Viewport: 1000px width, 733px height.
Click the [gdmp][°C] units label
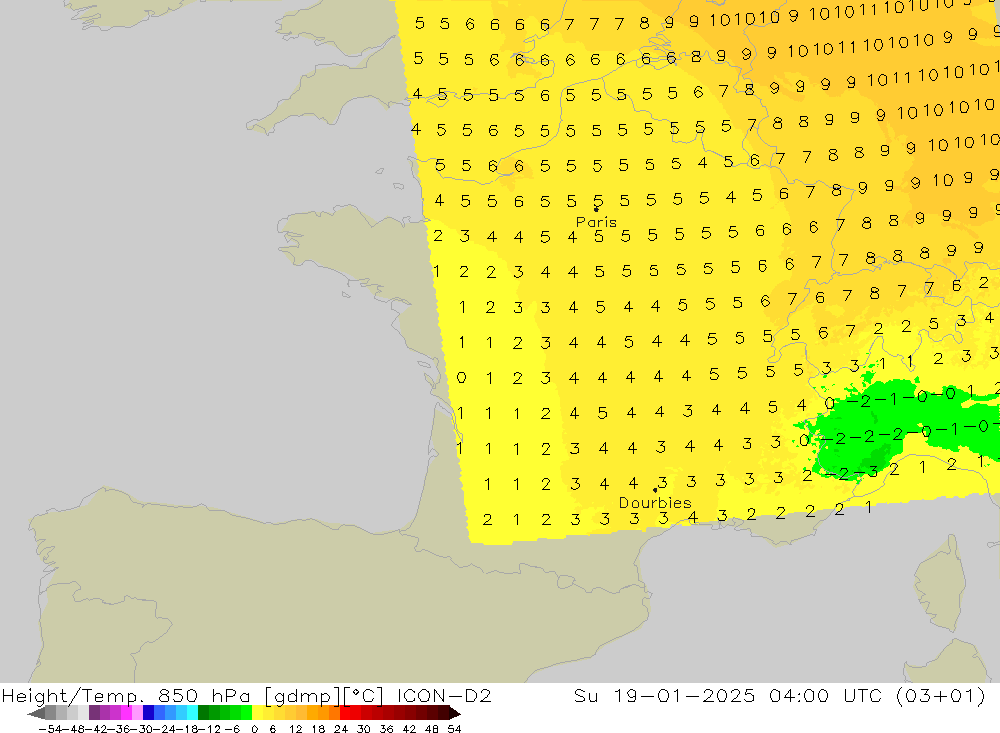coord(323,695)
